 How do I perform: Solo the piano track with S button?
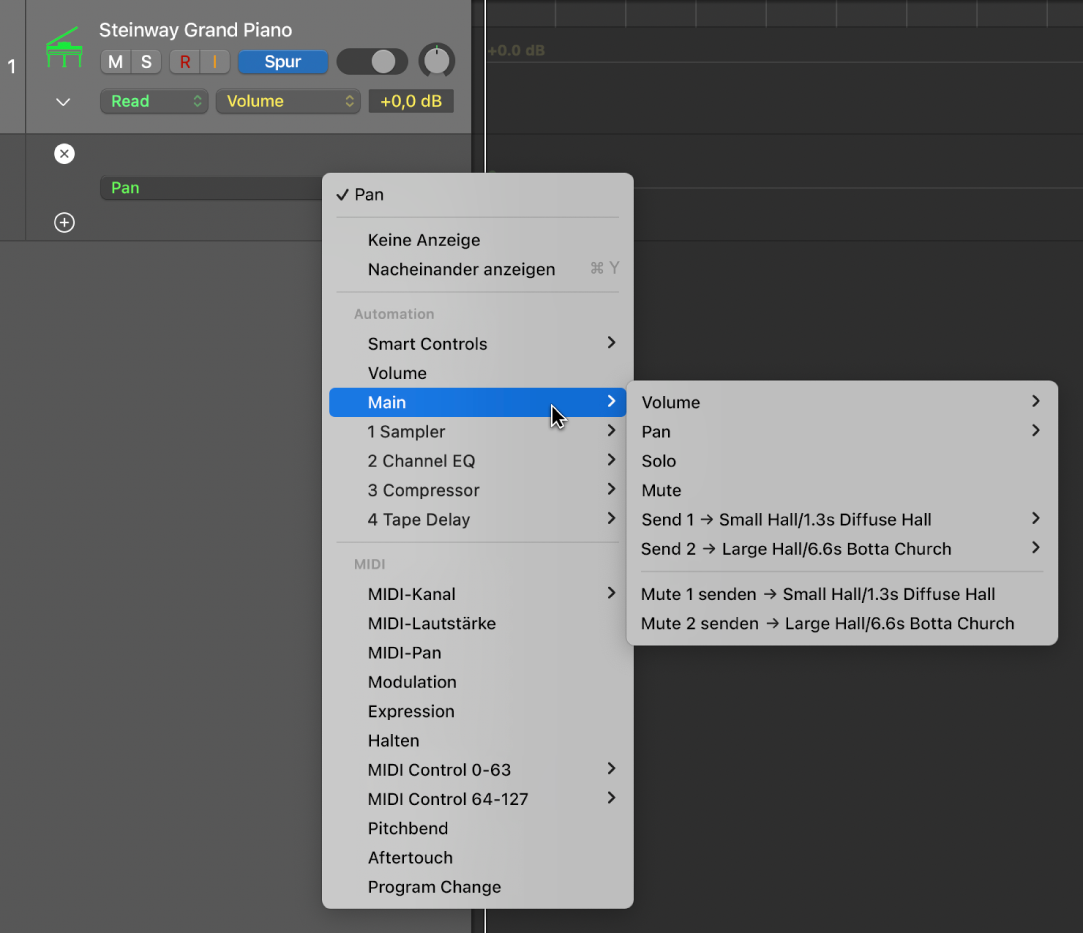click(x=146, y=62)
